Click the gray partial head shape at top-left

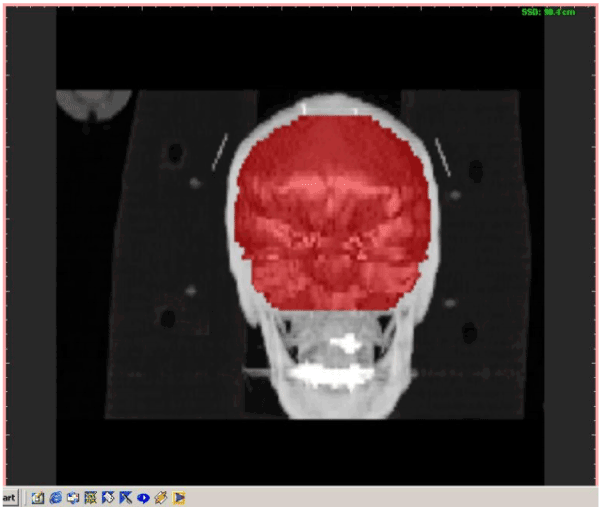(93, 106)
